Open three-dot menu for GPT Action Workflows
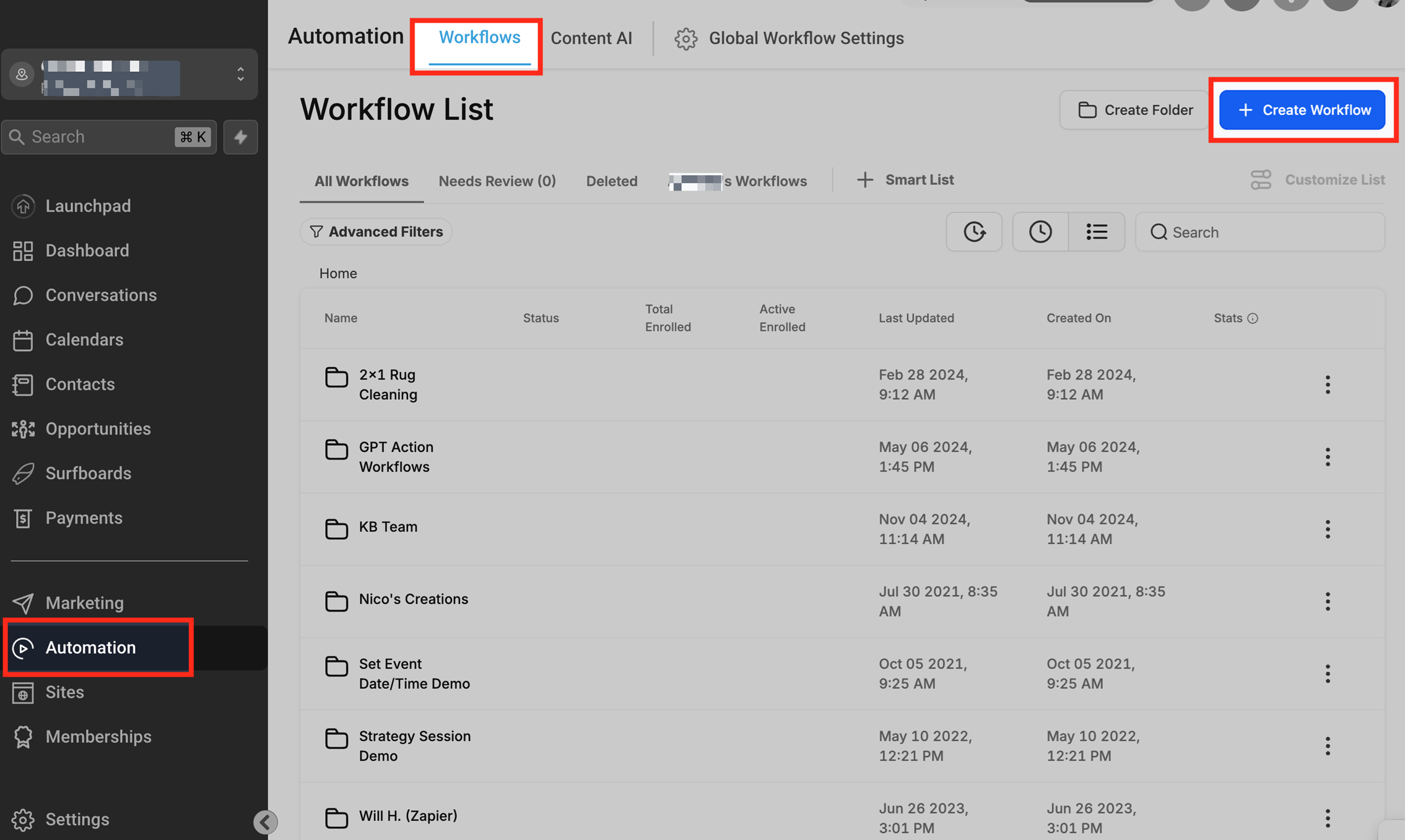This screenshot has height=840, width=1405. click(x=1327, y=457)
